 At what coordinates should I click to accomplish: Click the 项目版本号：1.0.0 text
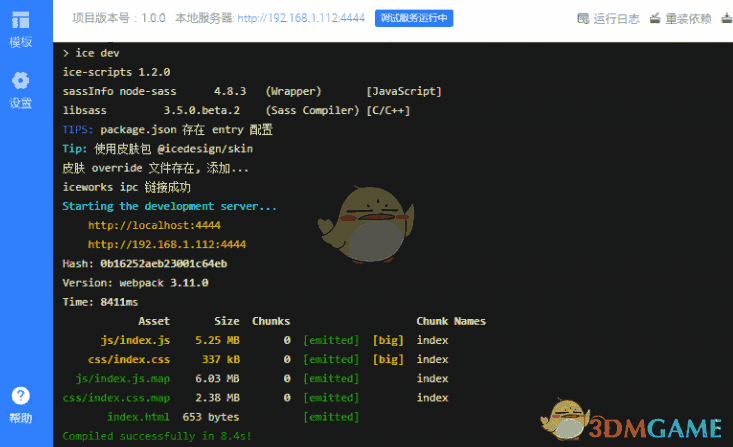pos(119,18)
